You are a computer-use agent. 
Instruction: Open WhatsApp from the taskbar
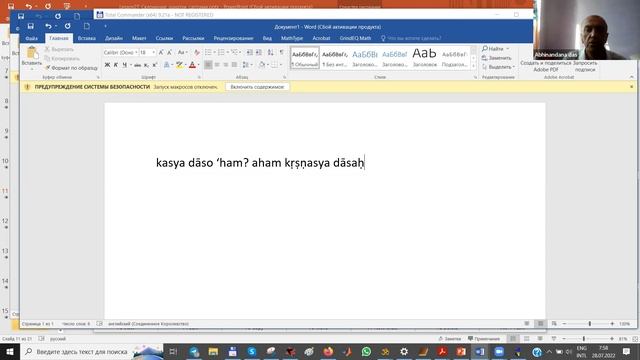coord(366,351)
